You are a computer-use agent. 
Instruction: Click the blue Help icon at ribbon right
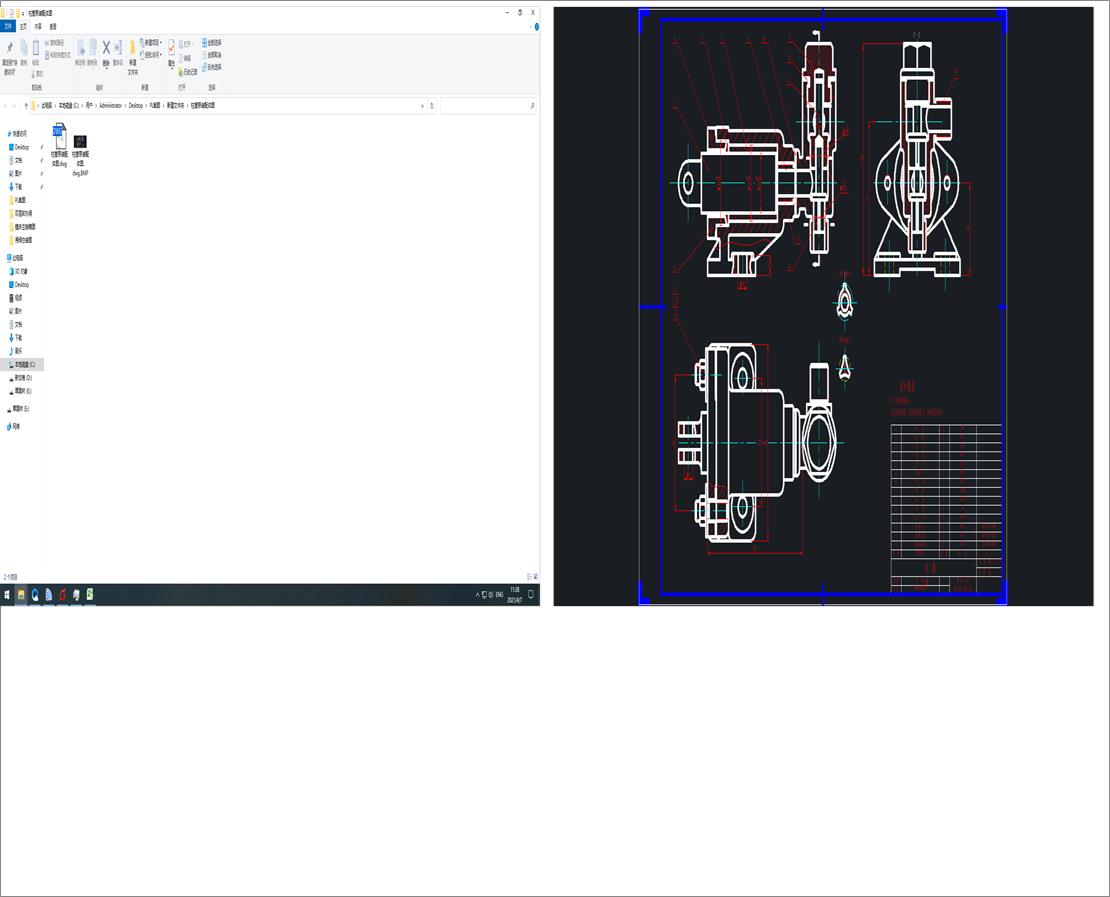[x=537, y=27]
